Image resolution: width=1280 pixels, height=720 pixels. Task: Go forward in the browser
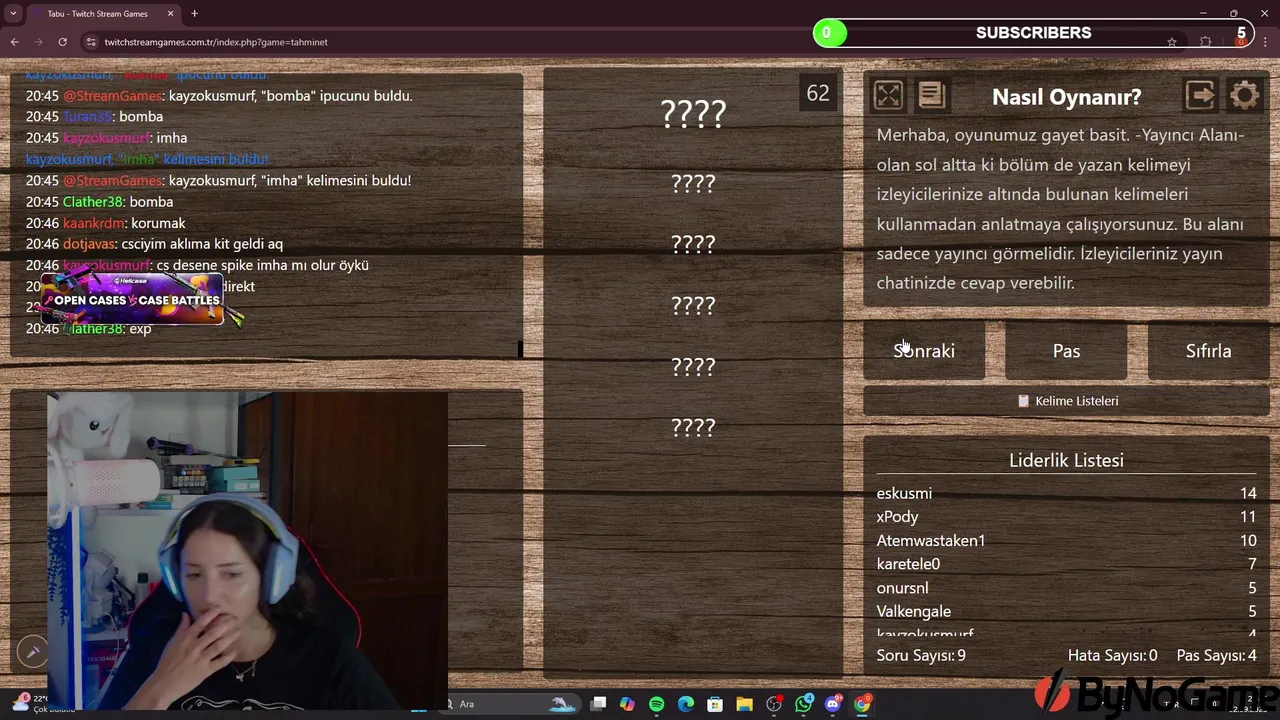tap(38, 42)
